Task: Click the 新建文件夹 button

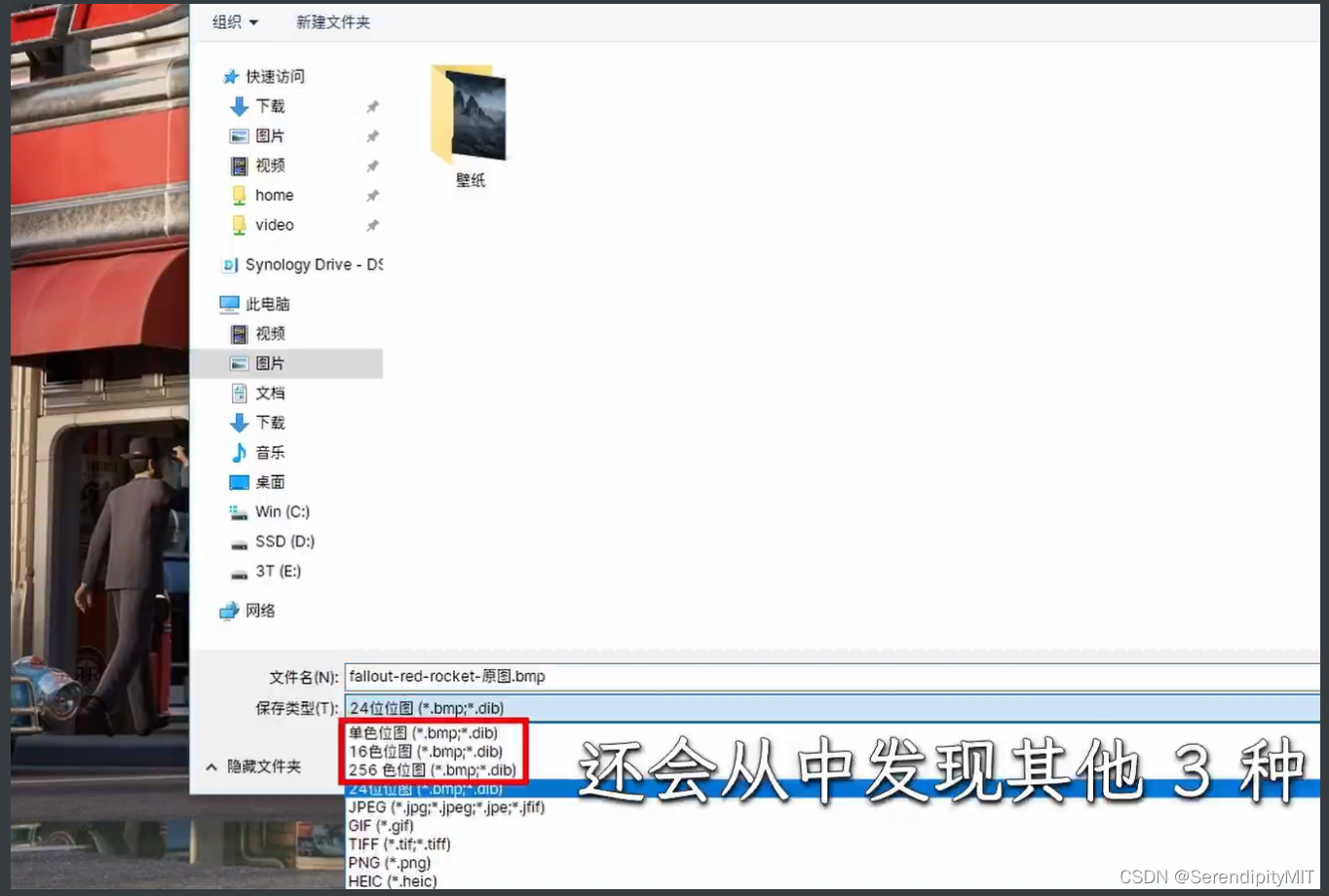Action: pyautogui.click(x=333, y=22)
